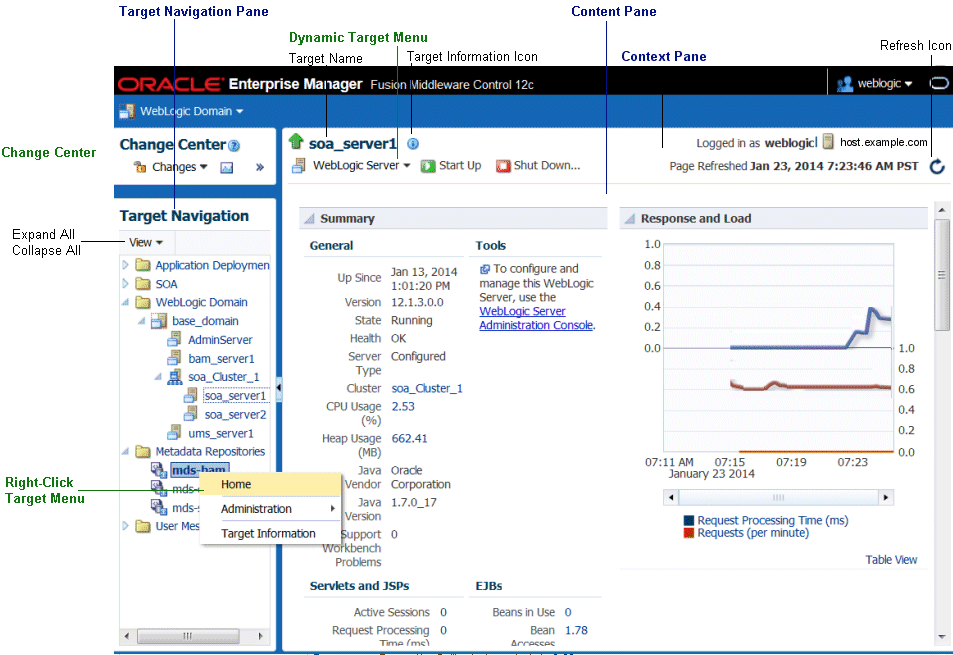The height and width of the screenshot is (655, 953).
Task: Collapse the soa_Cluster_1 node
Action: coord(158,377)
